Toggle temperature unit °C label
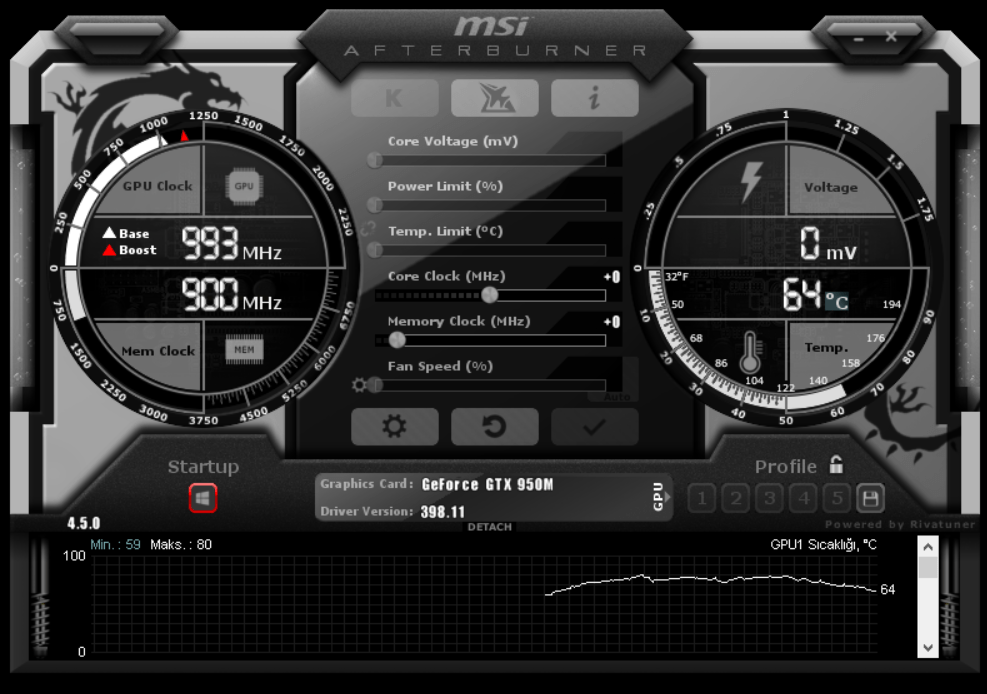This screenshot has width=987, height=694. tap(837, 301)
